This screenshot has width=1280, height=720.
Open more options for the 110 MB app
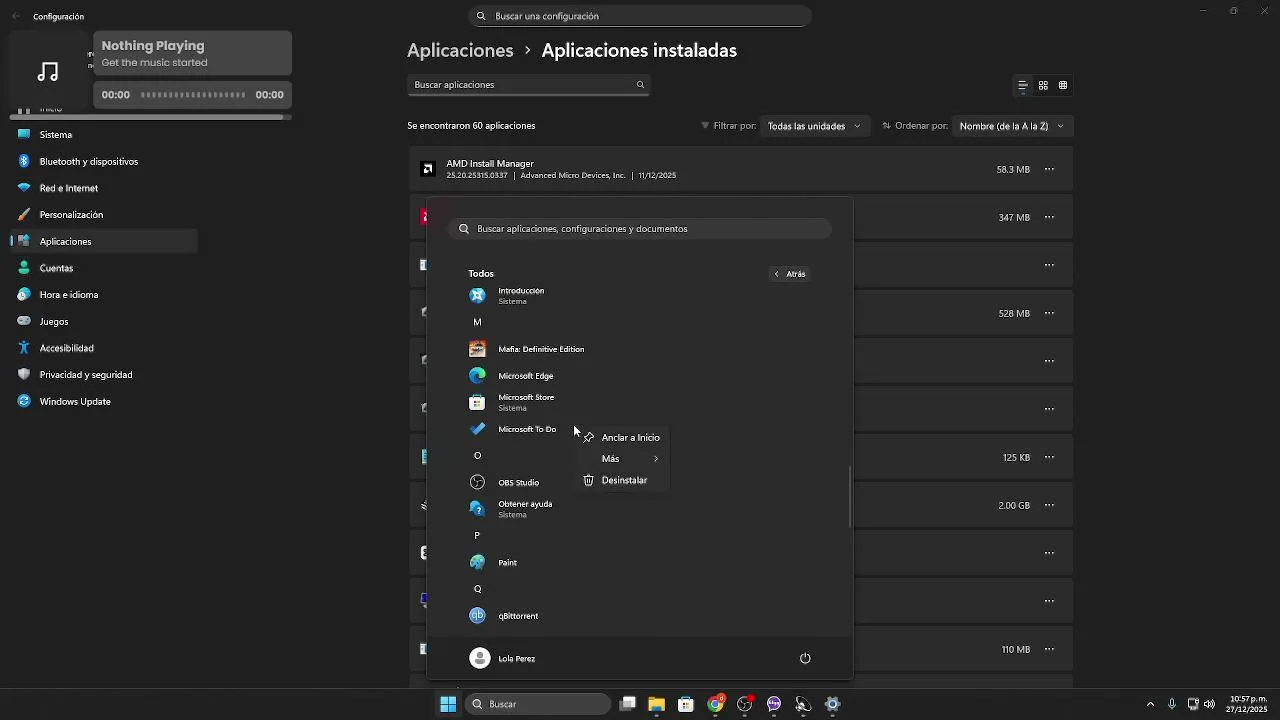1049,649
